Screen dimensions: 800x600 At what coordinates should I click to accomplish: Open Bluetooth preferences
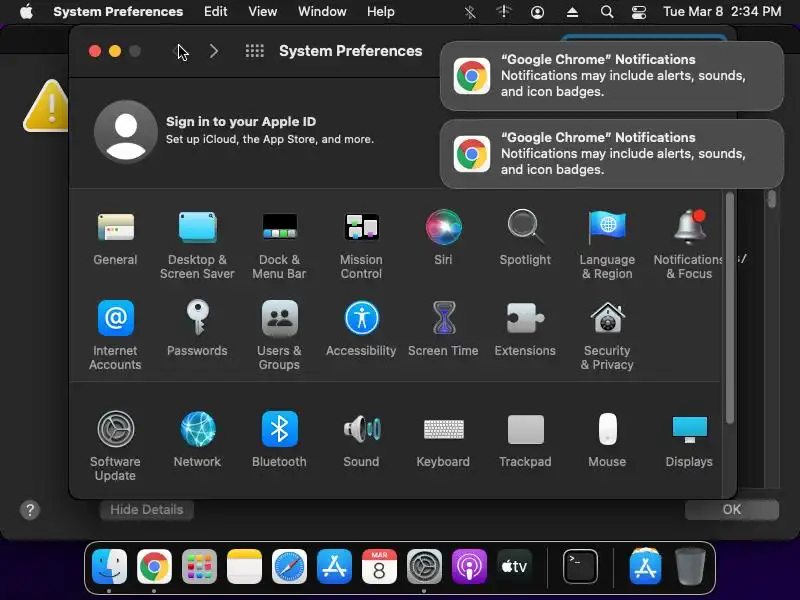[279, 440]
